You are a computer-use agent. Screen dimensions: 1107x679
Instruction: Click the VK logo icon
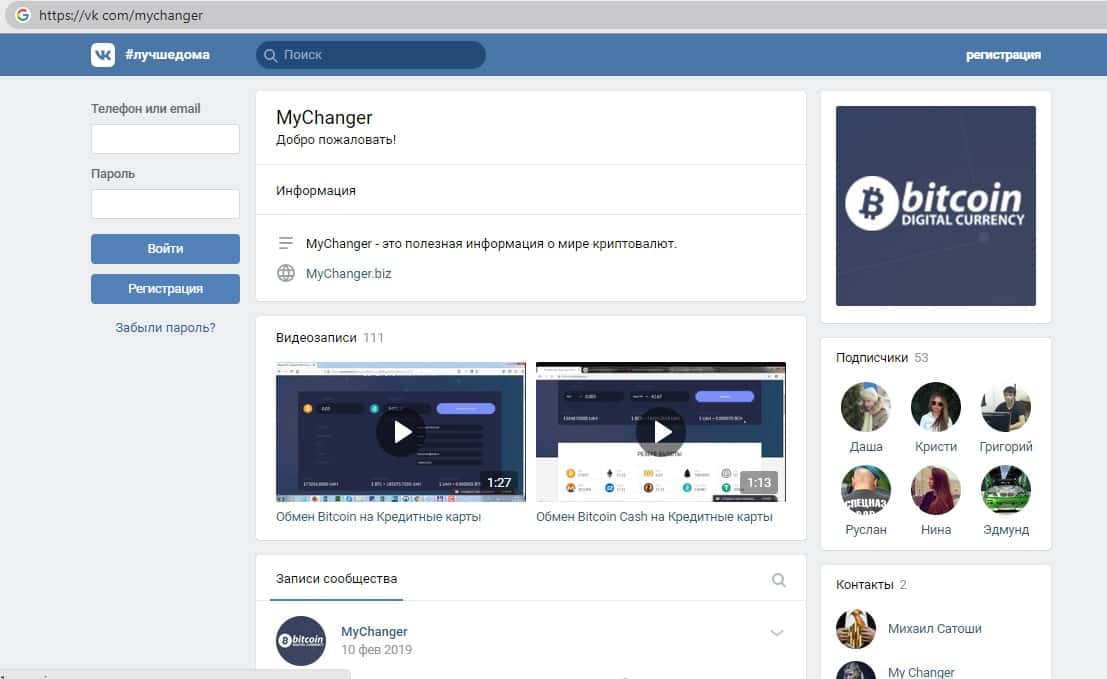click(103, 55)
